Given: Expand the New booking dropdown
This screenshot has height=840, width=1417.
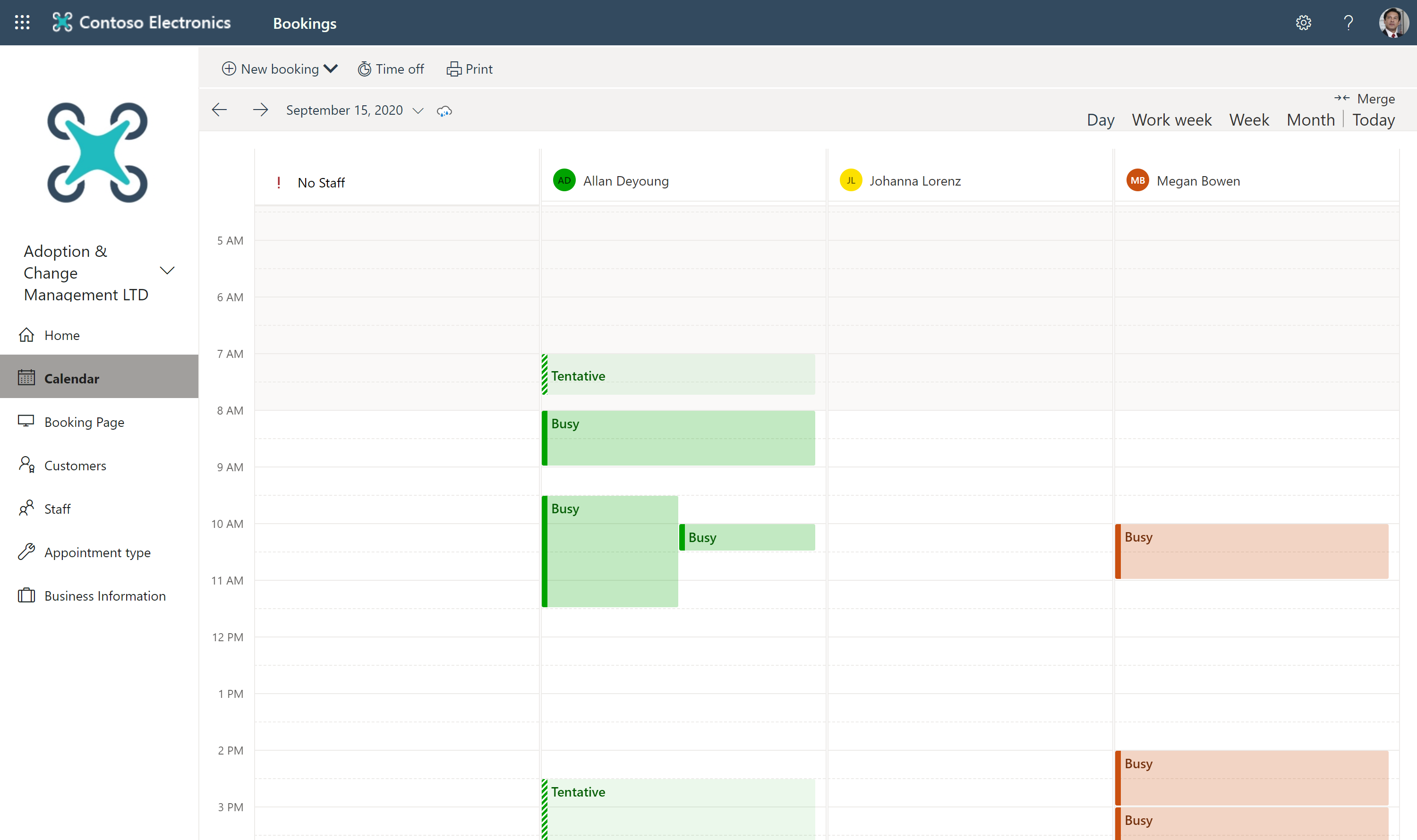Looking at the screenshot, I should 331,68.
